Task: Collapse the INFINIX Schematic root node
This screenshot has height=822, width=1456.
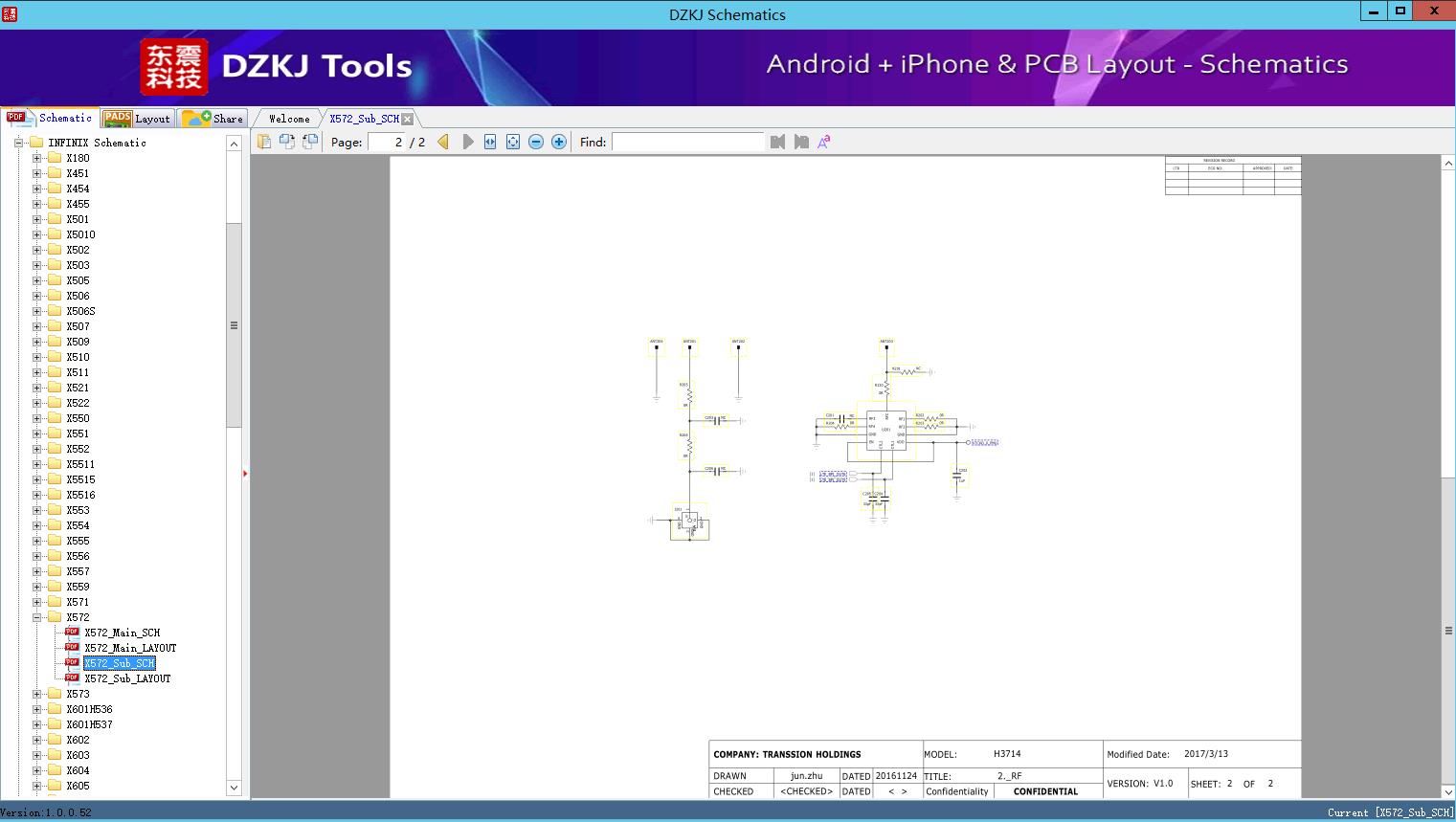Action: click(18, 143)
